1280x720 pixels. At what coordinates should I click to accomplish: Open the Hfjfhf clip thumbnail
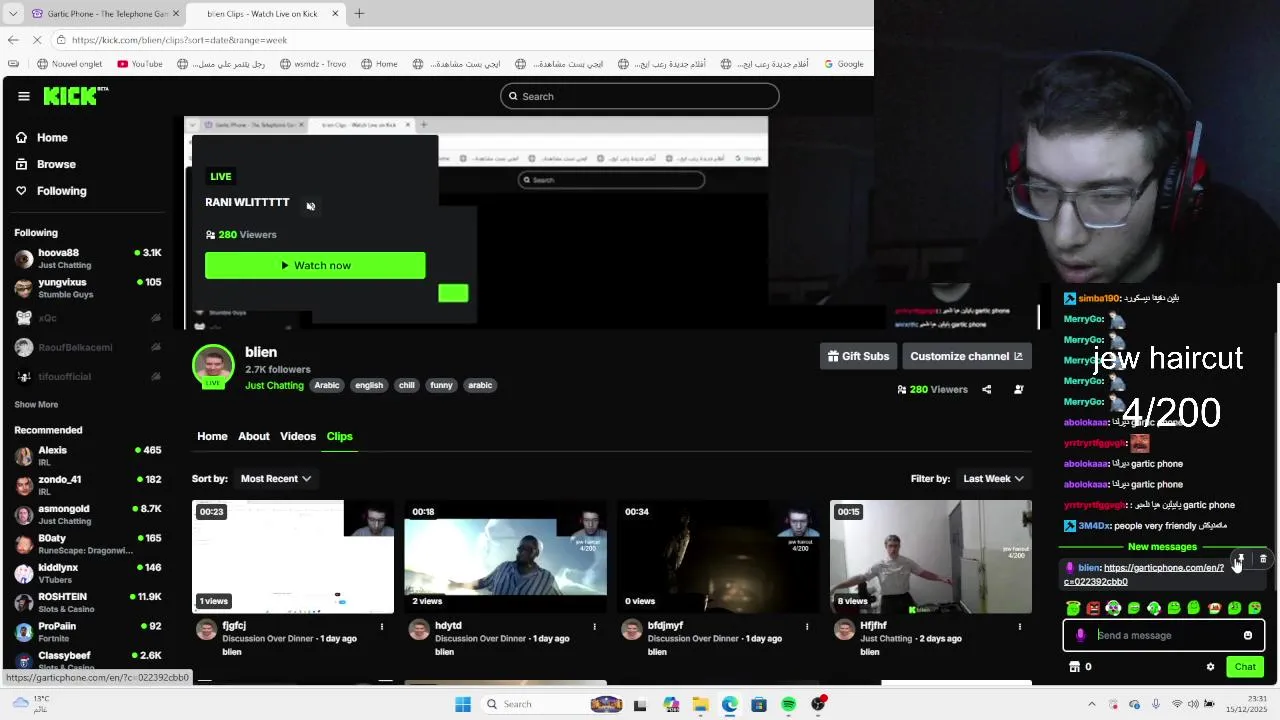click(x=930, y=557)
